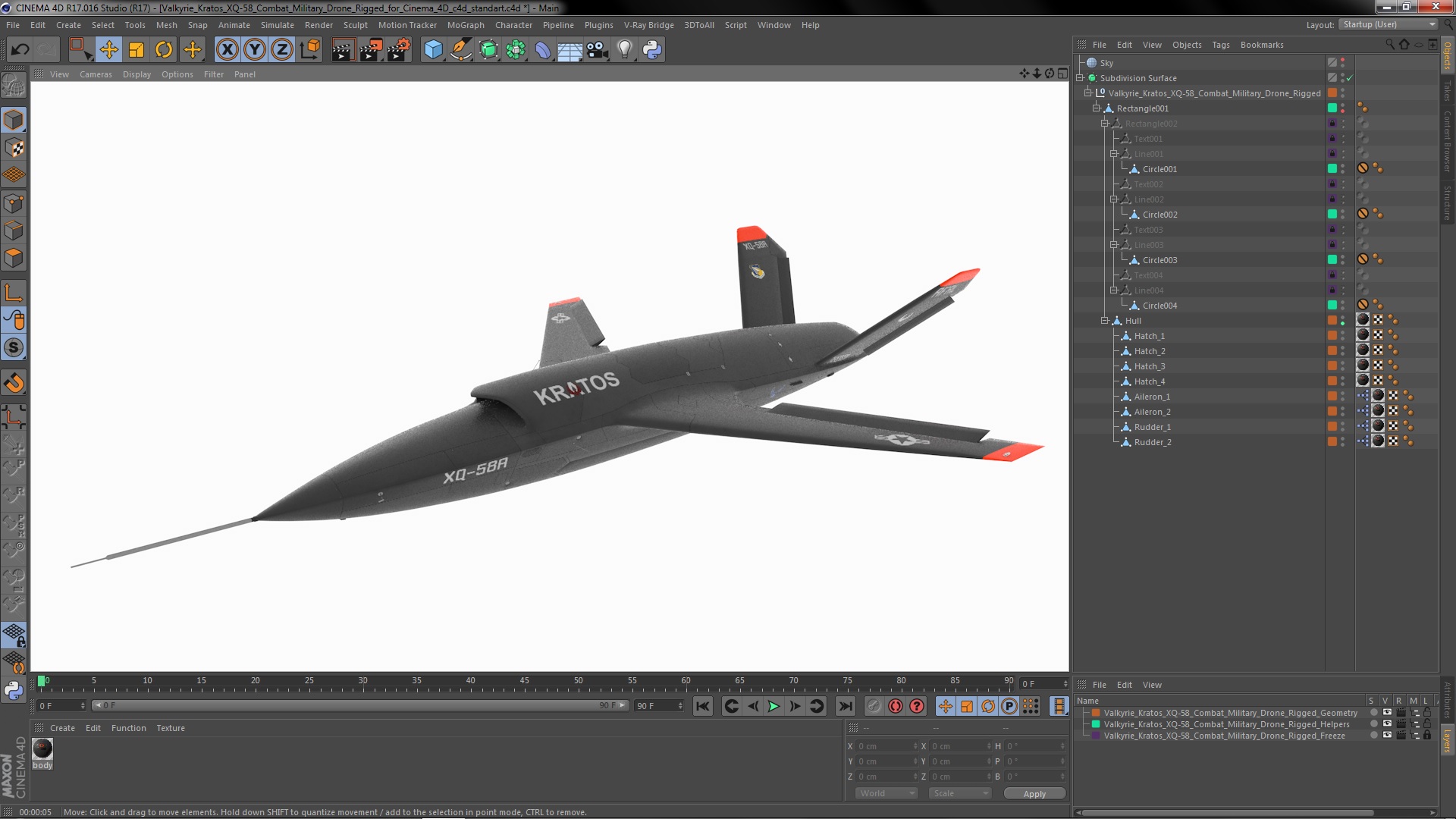This screenshot has width=1456, height=819.
Task: Select the body material thumbnail
Action: (42, 749)
